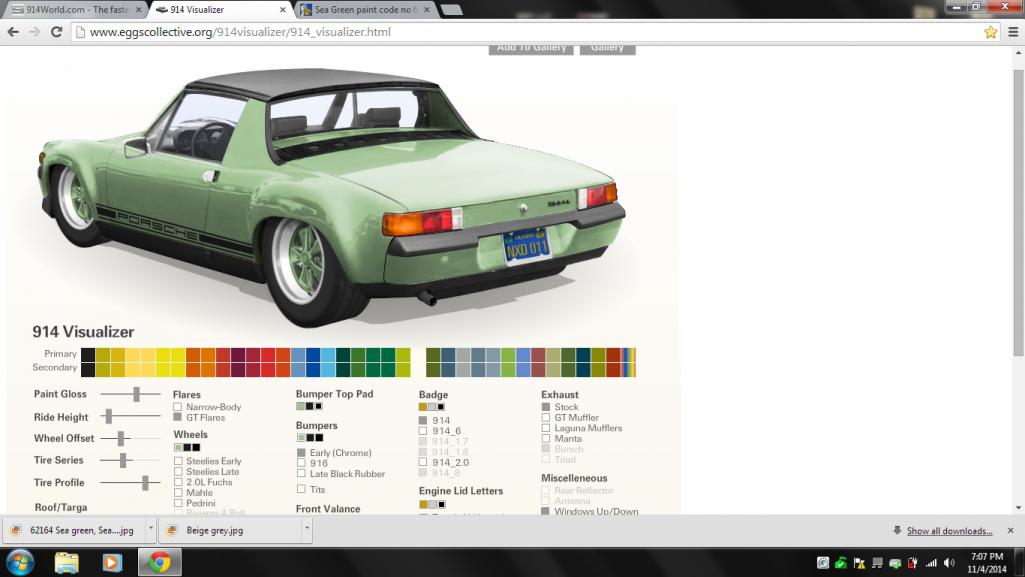Check the 914_6 badge option
The image size is (1025, 577).
(423, 431)
